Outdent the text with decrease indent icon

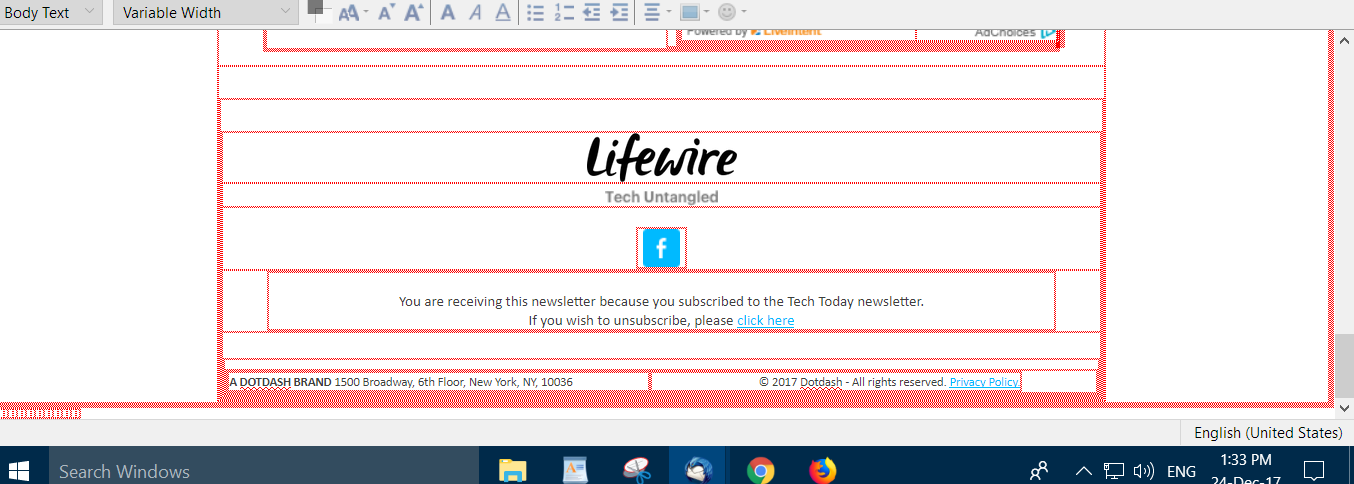(x=592, y=13)
